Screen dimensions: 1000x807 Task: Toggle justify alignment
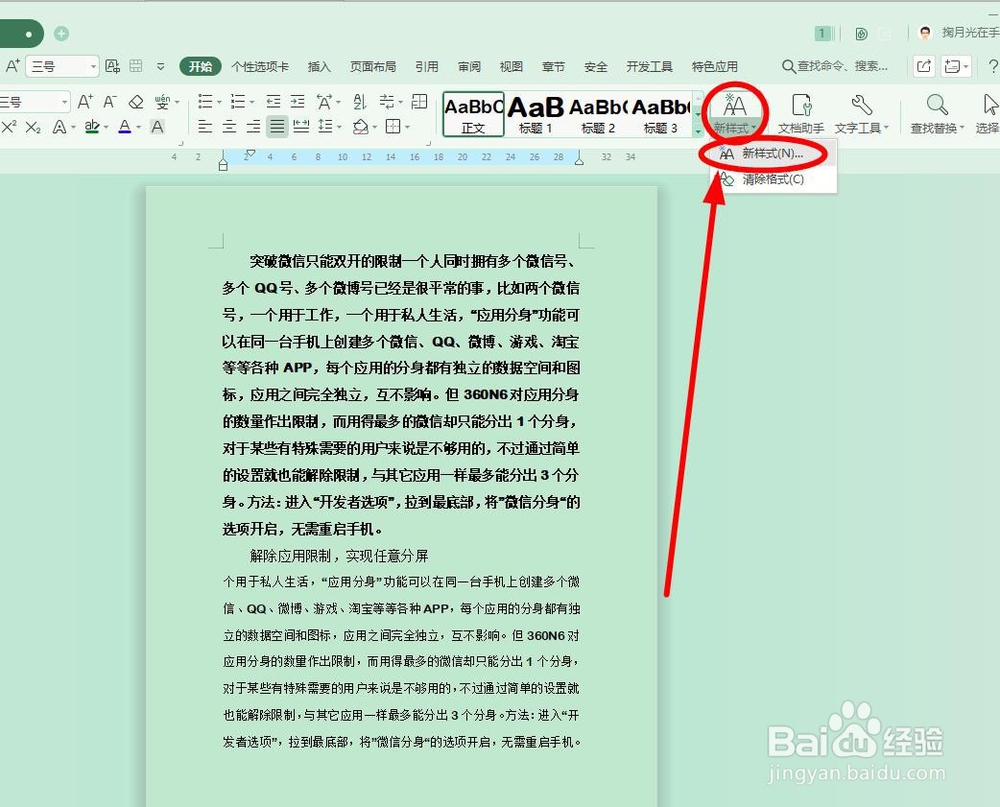pyautogui.click(x=279, y=125)
